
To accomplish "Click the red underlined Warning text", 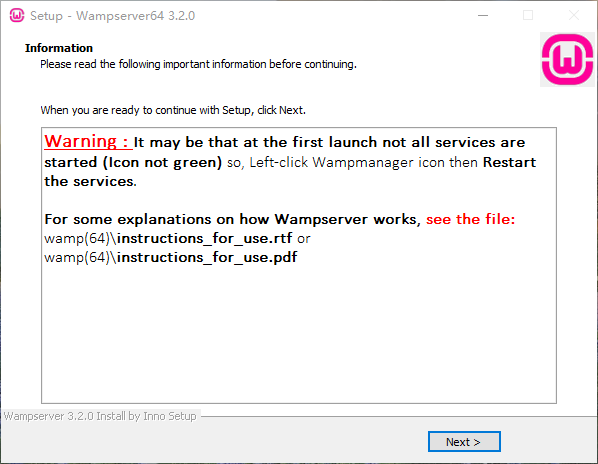I will tap(88, 141).
